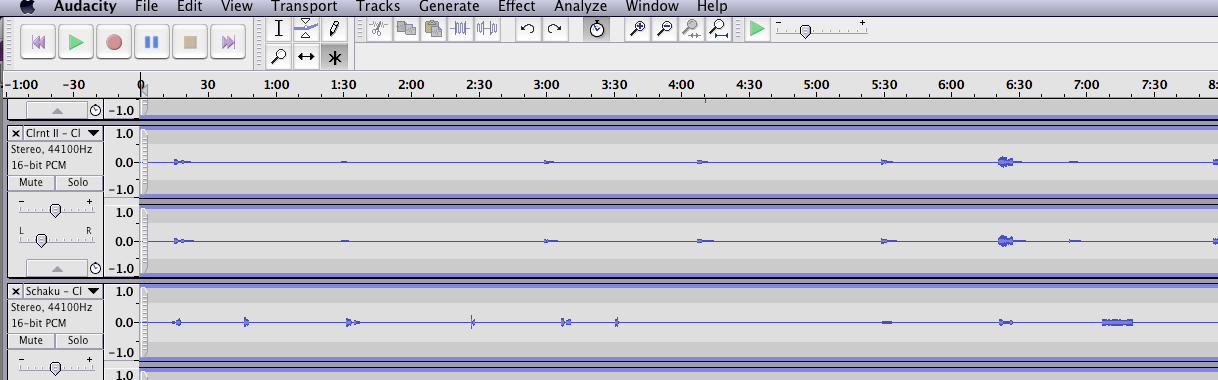Close the Schaku track
The image size is (1218, 380).
16,291
